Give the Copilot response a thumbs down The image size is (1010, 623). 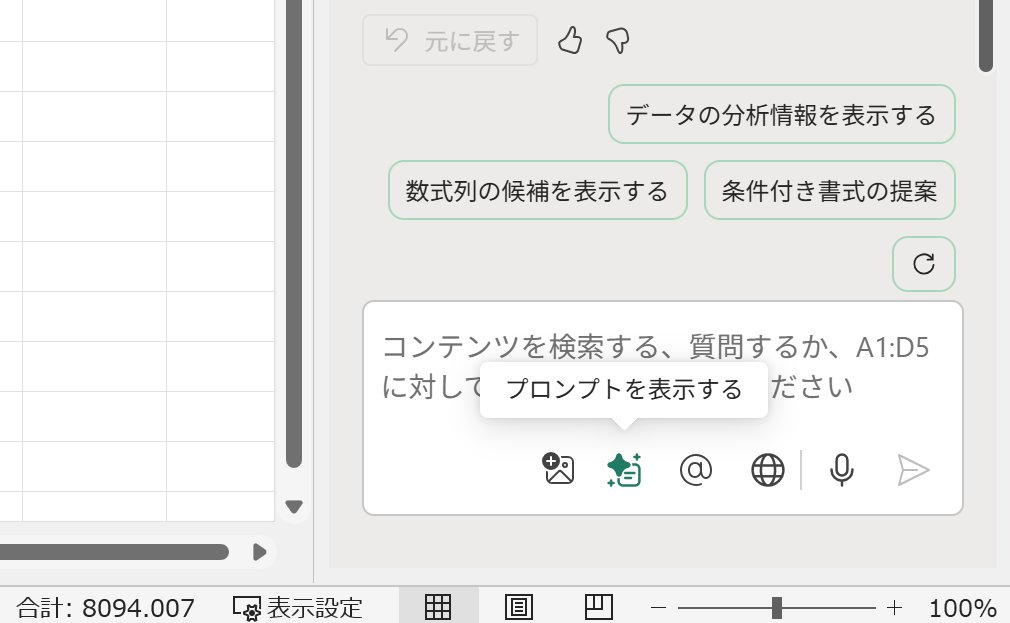coord(618,41)
